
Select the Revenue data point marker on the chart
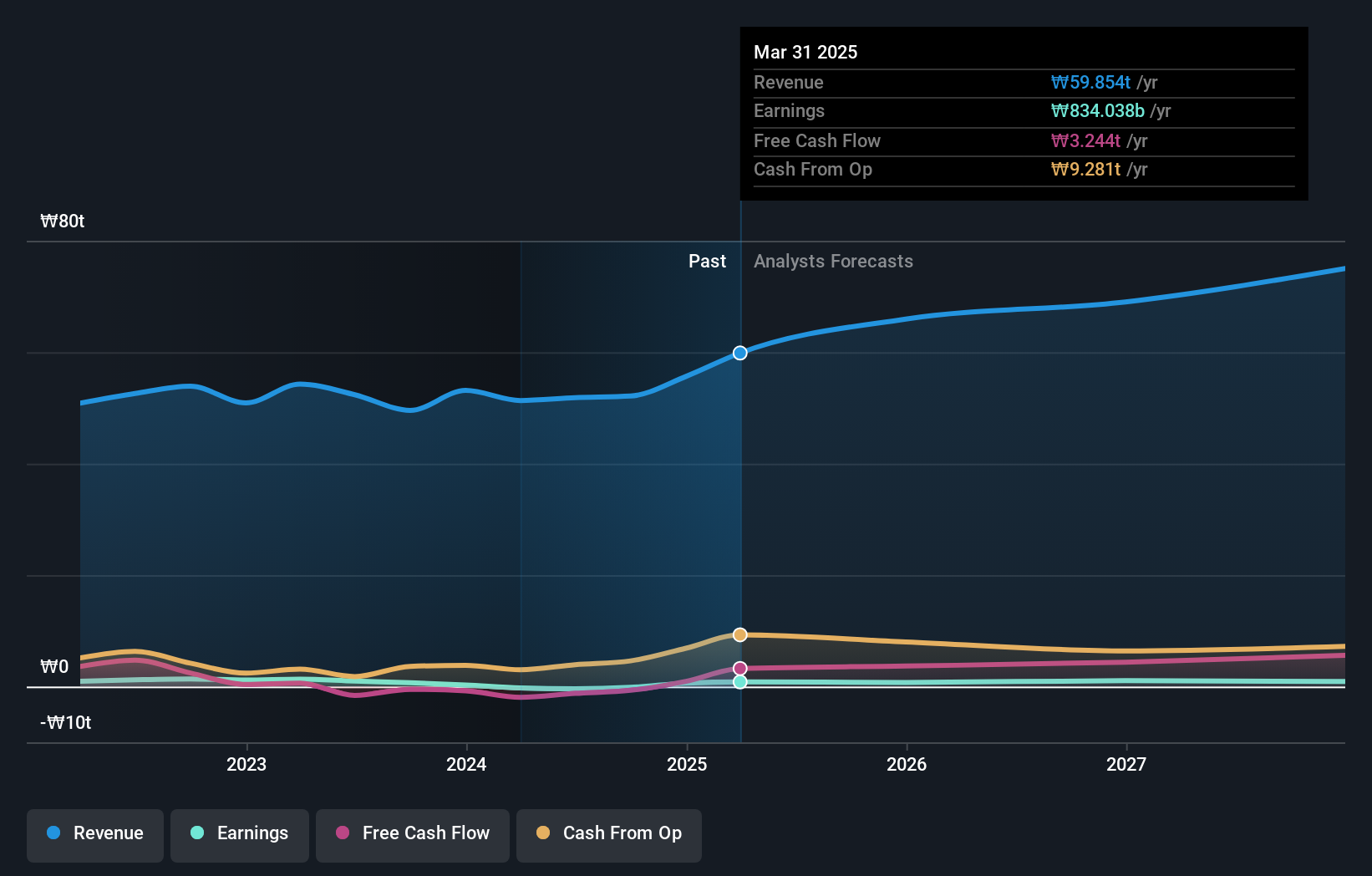(x=739, y=353)
